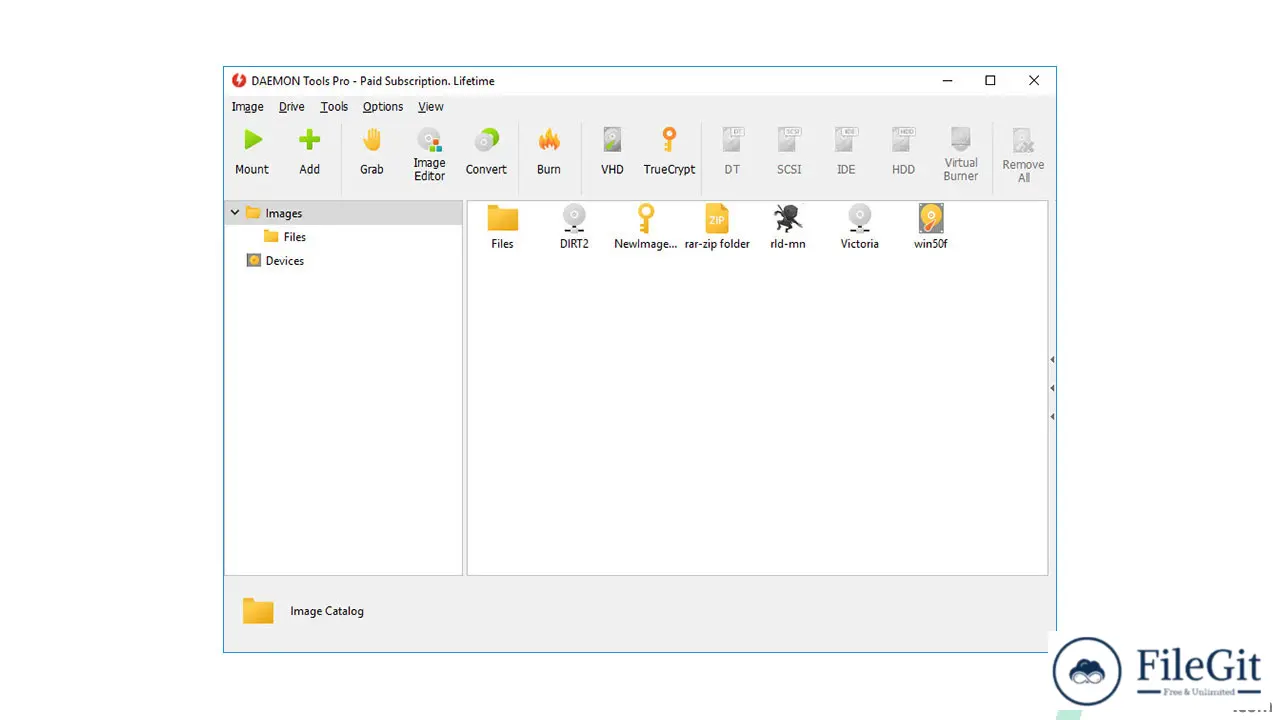Click the Add green plus icon

[310, 140]
